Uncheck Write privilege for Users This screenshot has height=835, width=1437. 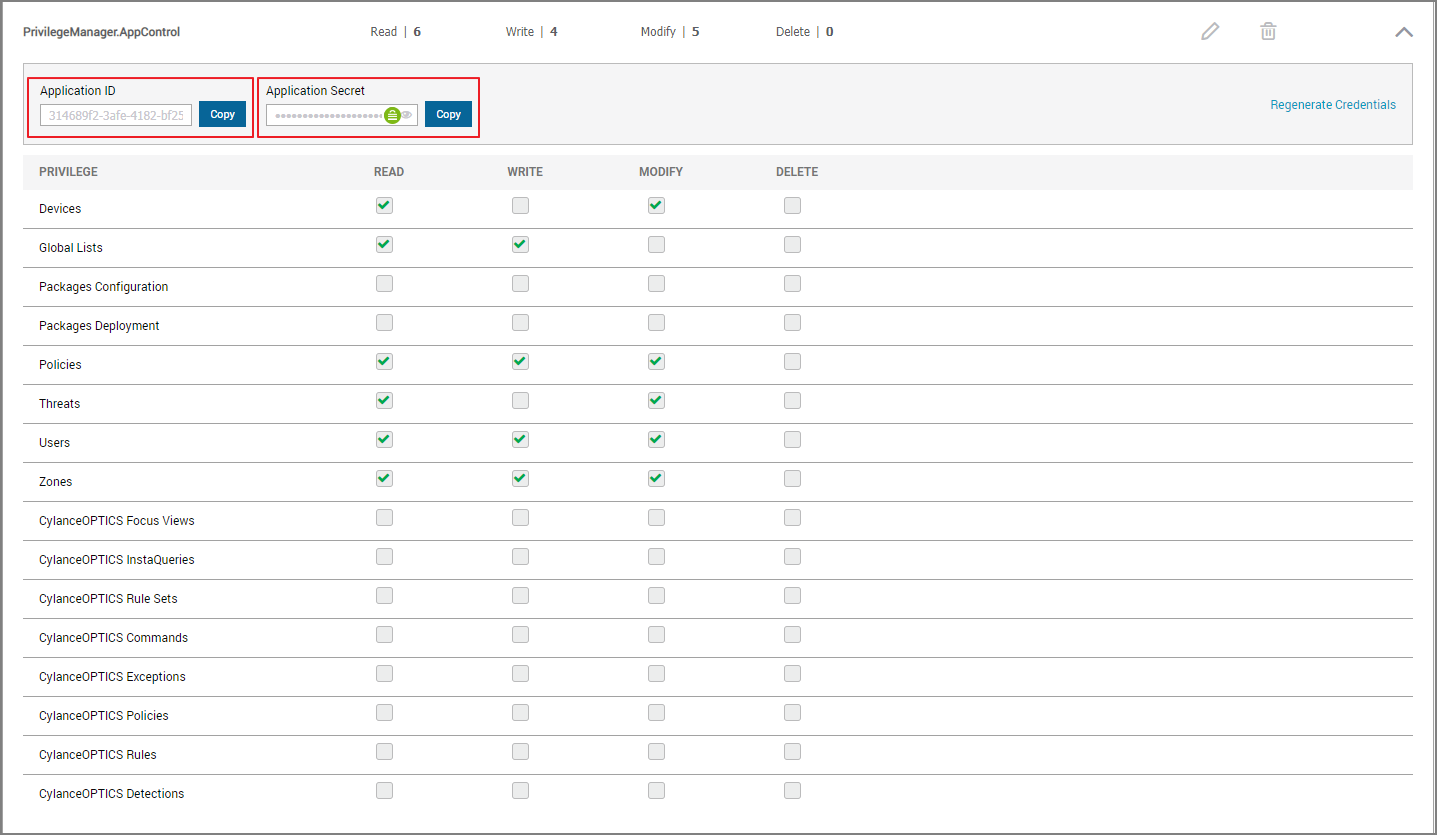[520, 440]
